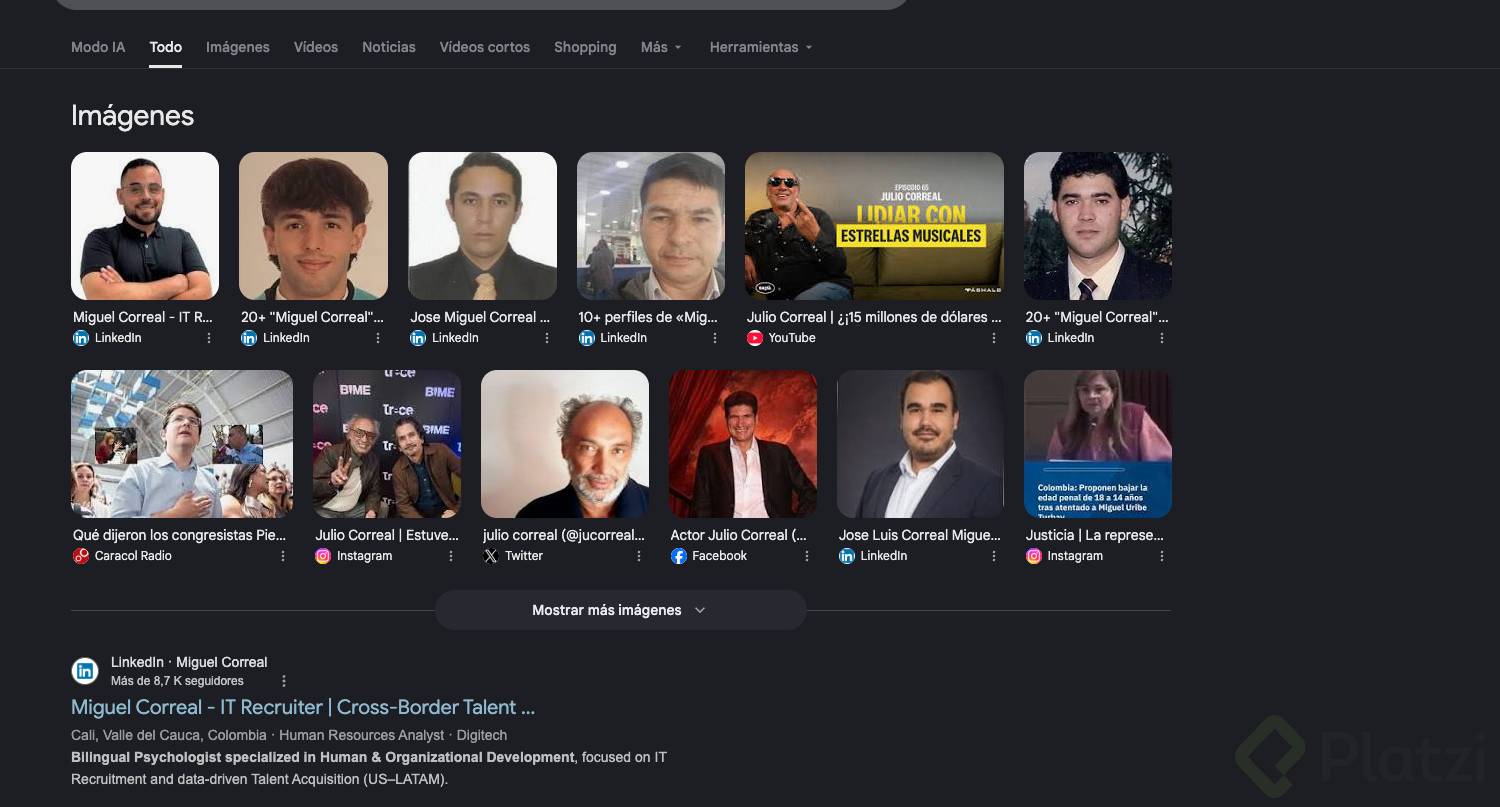Open three-dot menu for 'Justicia | La represe...' image

coord(1162,556)
